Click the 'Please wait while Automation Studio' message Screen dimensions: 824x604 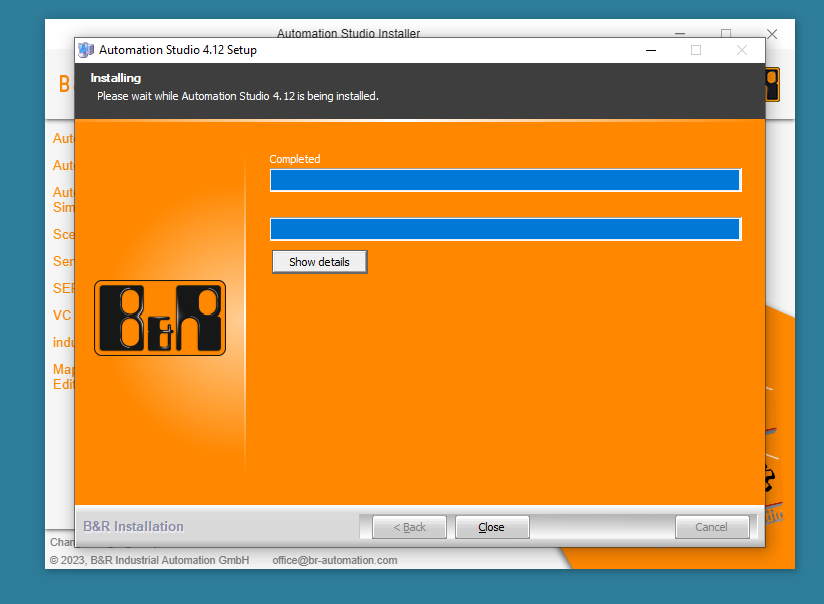tap(238, 96)
